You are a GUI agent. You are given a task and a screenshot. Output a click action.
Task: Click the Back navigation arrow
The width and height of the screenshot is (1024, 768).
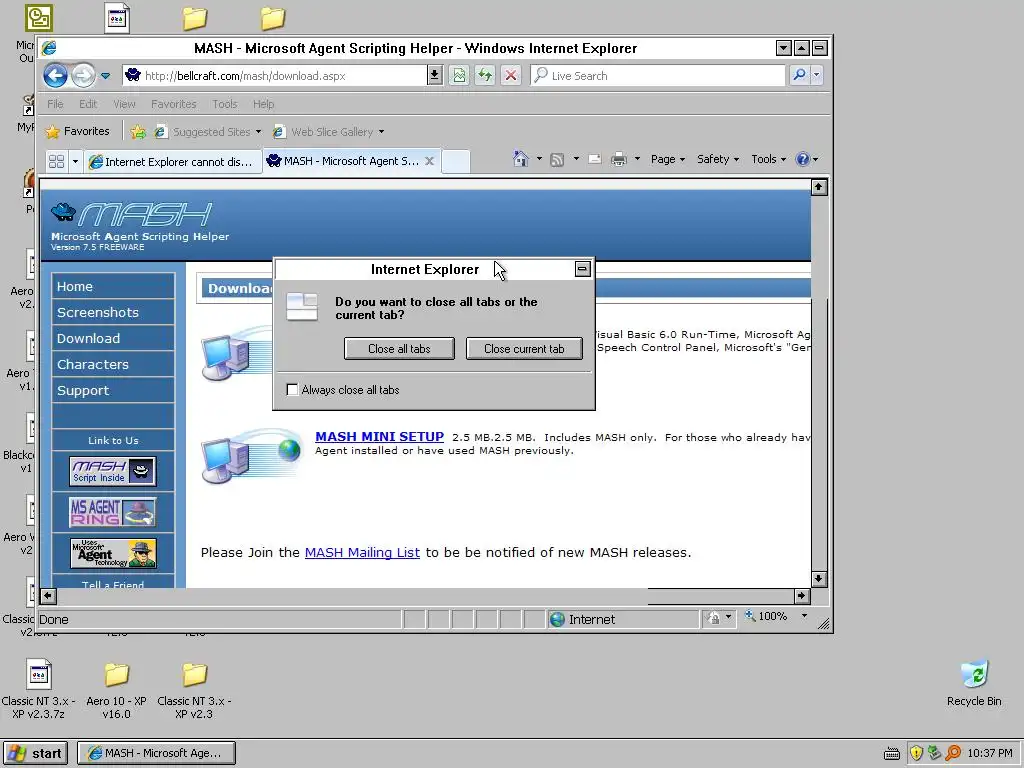click(56, 76)
